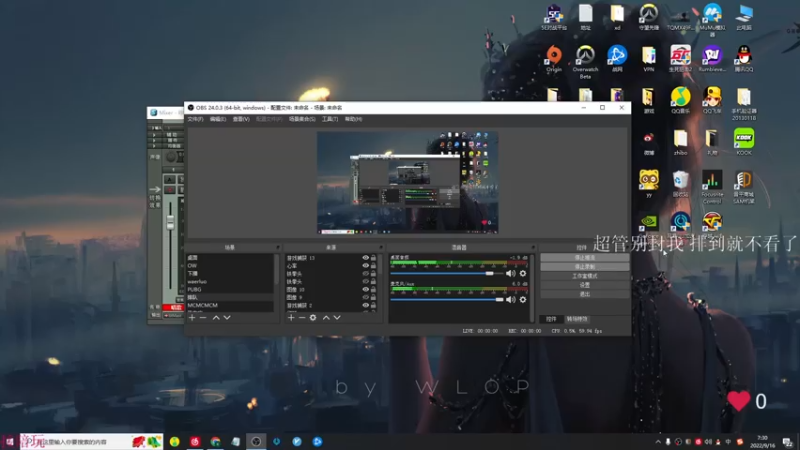Click the scenes list scrollbar
Image resolution: width=800 pixels, height=450 pixels.
pos(277,270)
